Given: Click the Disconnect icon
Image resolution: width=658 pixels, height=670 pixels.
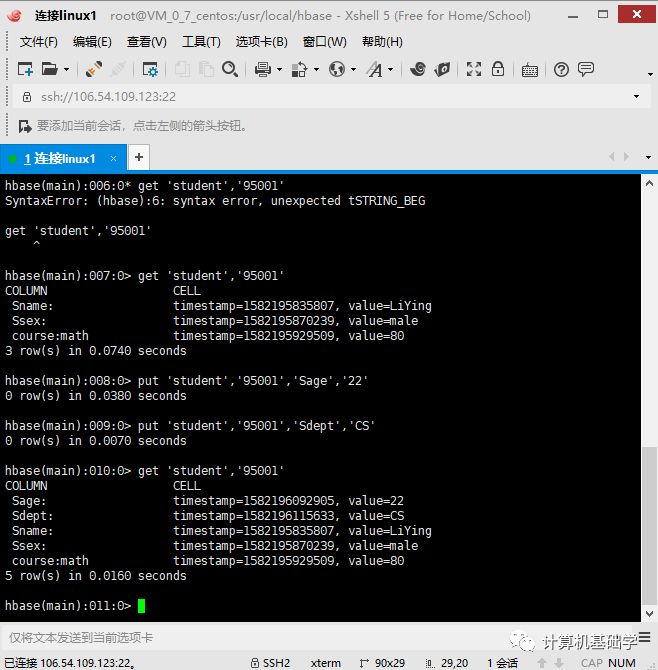Looking at the screenshot, I should click(x=118, y=69).
